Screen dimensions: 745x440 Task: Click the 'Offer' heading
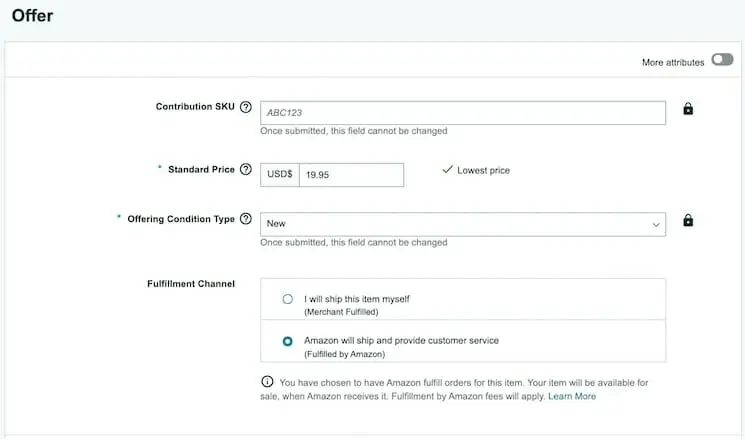pos(32,16)
